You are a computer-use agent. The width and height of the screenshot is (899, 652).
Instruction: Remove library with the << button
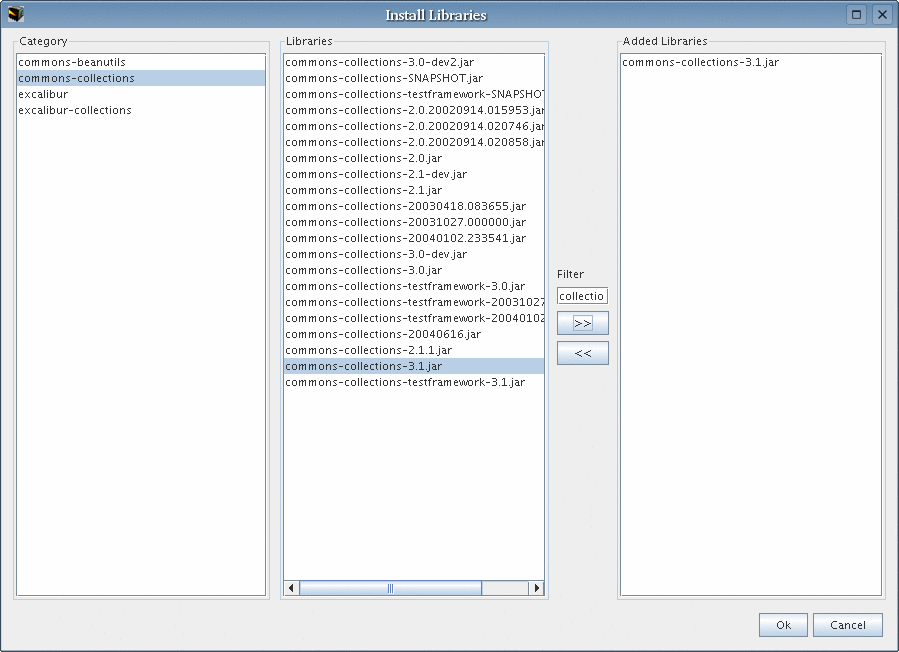point(583,353)
